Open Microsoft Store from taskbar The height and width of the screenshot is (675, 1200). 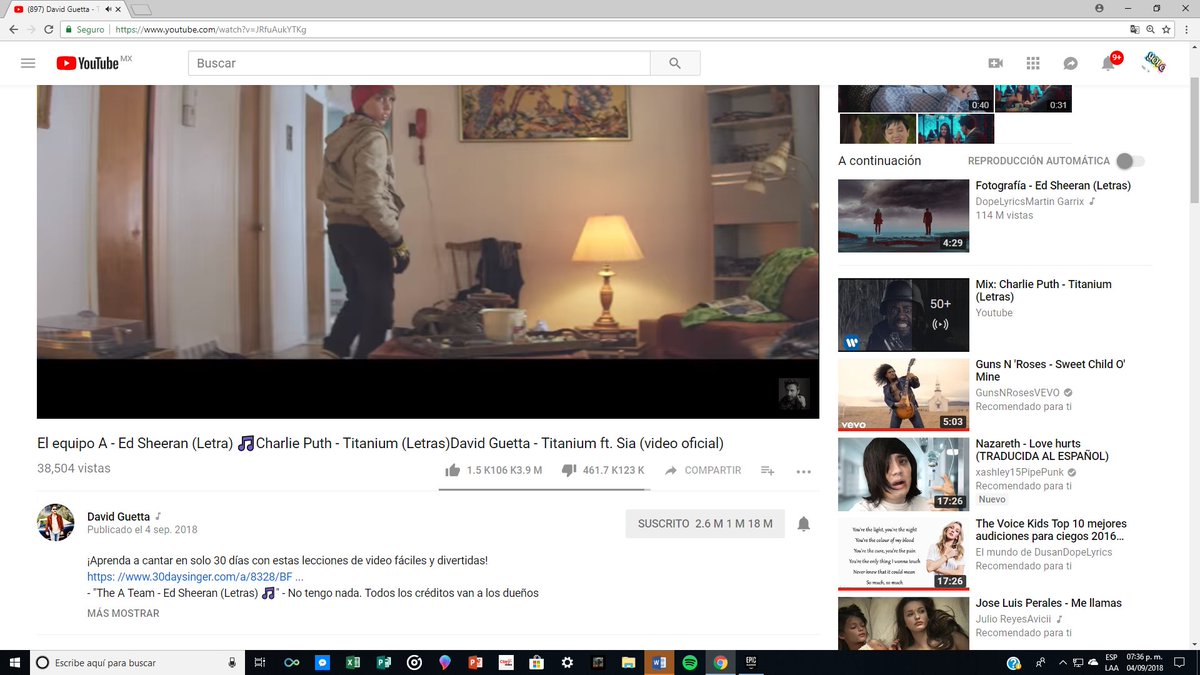coord(536,662)
